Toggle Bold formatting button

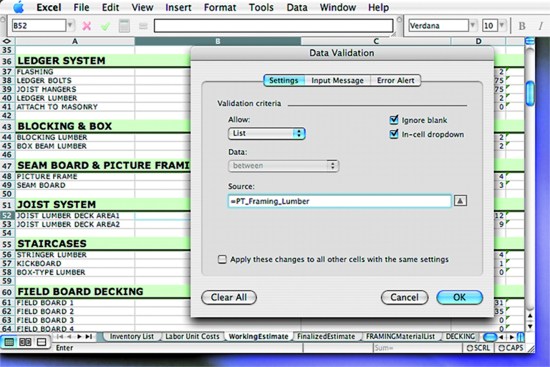point(522,26)
